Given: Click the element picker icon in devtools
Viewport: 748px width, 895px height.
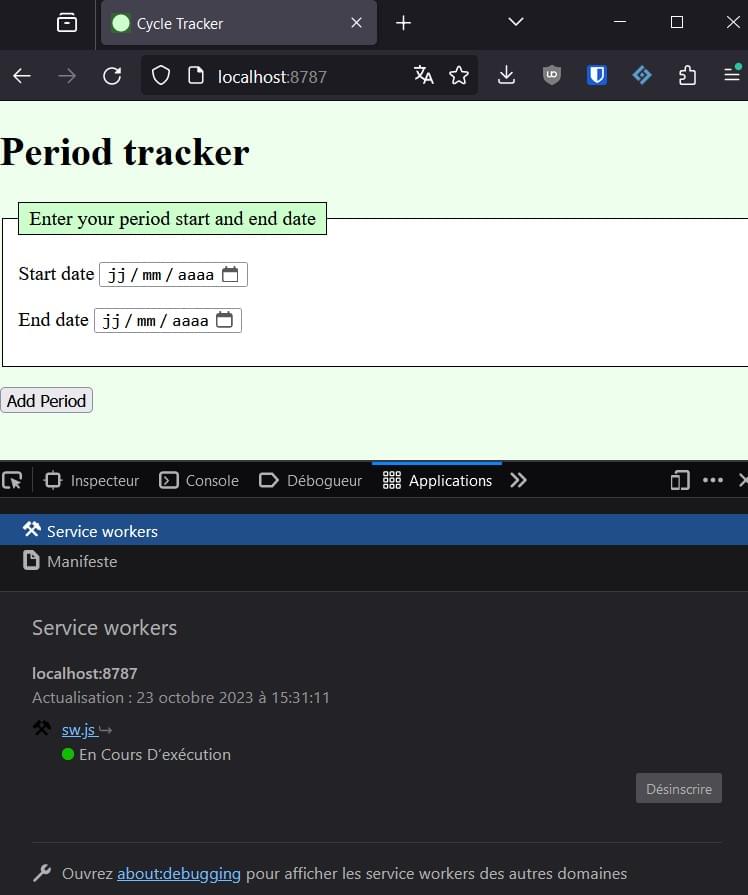Looking at the screenshot, I should point(12,480).
